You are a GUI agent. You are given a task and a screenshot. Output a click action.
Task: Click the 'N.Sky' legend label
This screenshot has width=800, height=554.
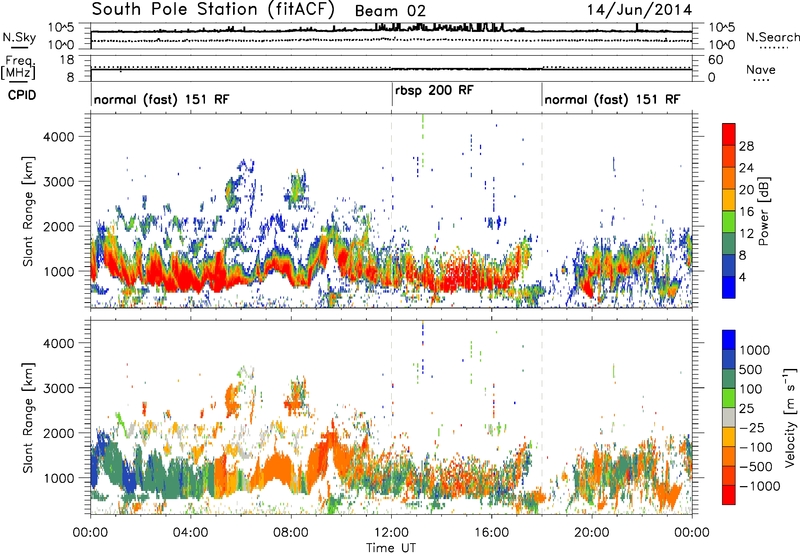[x=19, y=37]
